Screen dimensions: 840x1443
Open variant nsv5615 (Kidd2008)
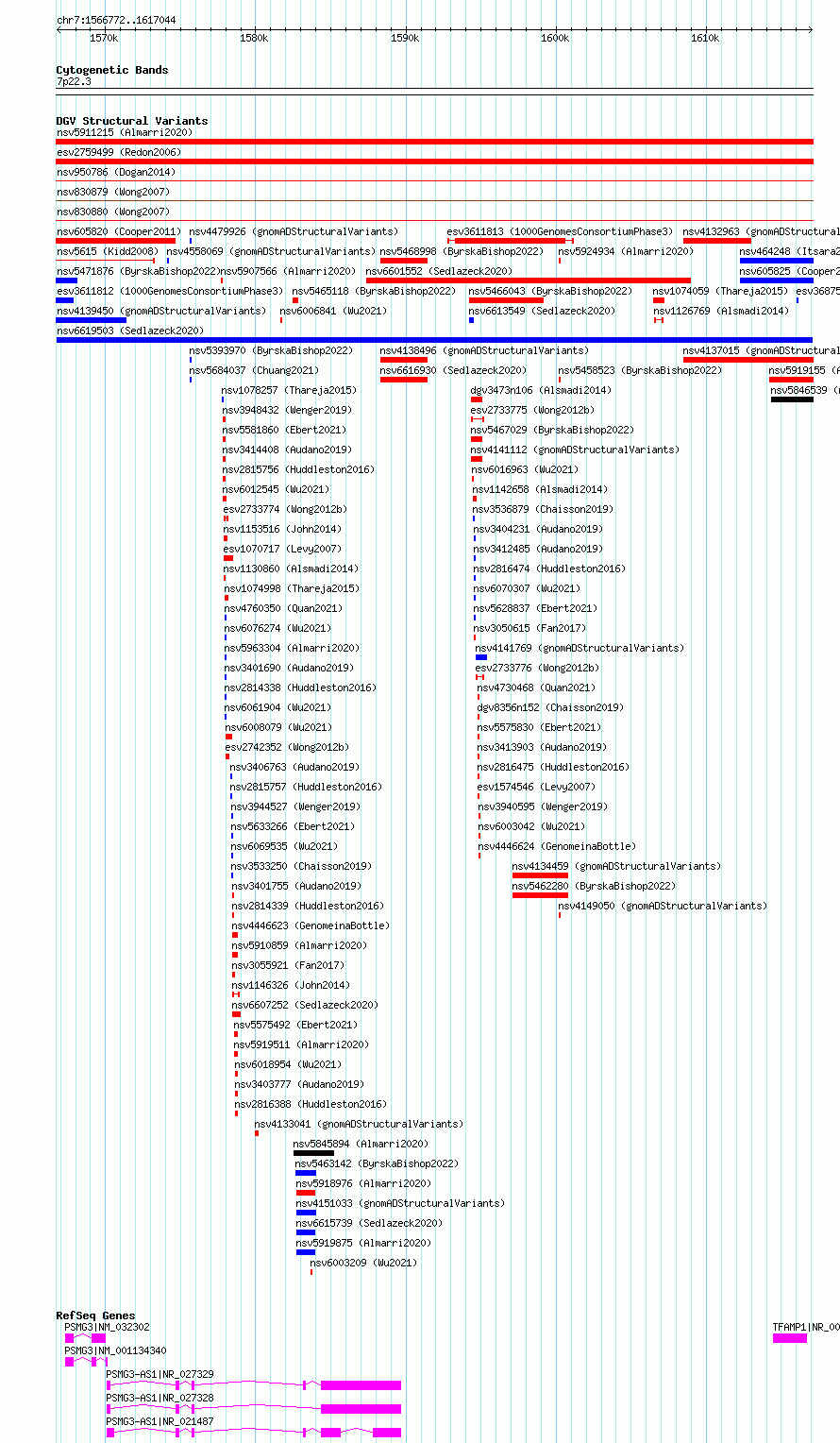(x=109, y=251)
